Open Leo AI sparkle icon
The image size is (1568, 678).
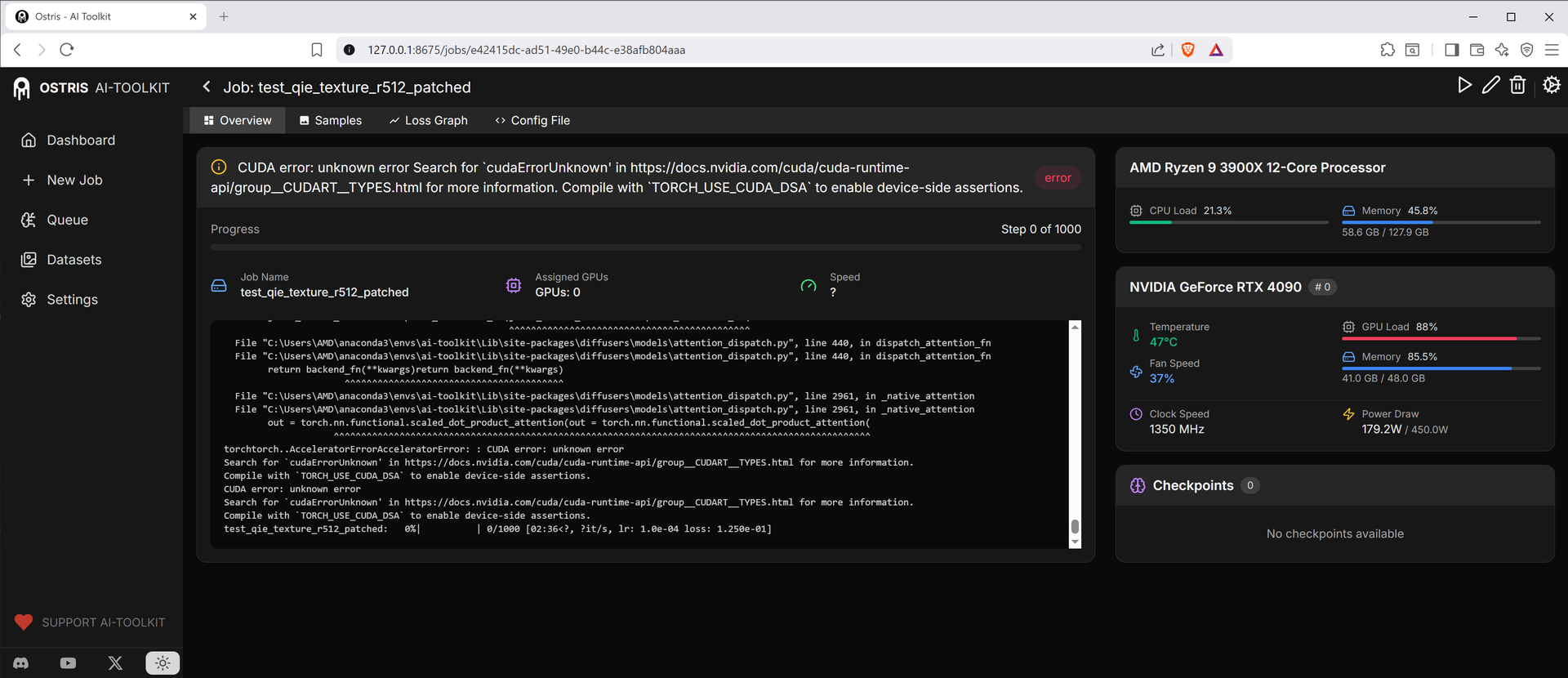(1502, 50)
